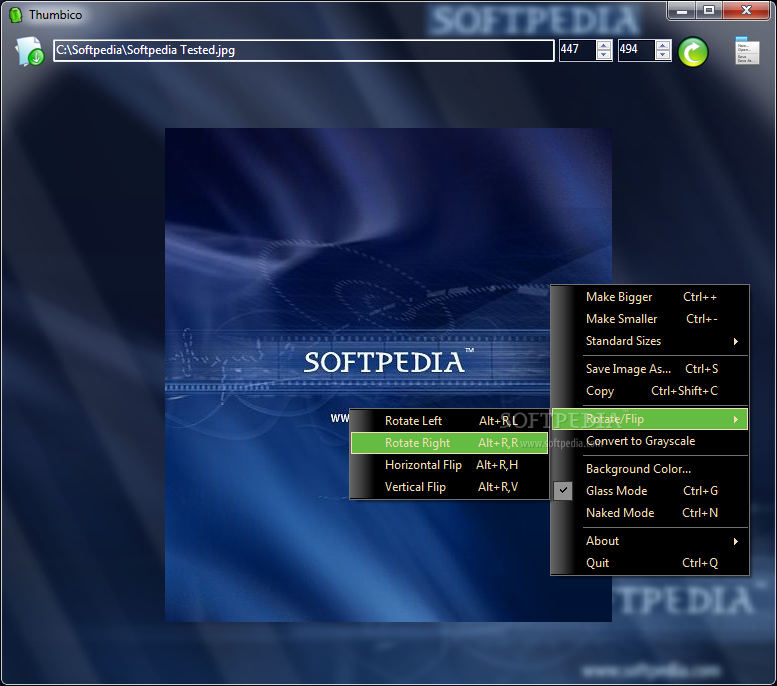Click the height field showing 494

point(636,50)
